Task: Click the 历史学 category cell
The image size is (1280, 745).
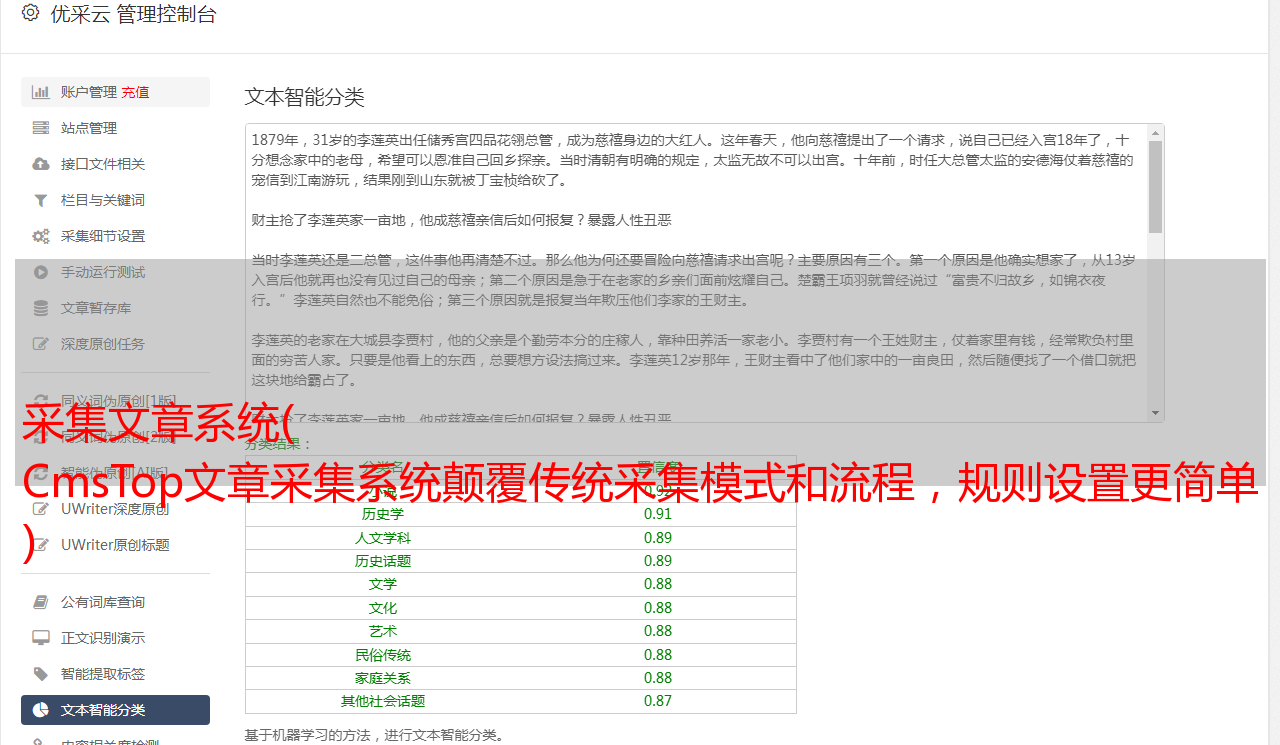Action: coord(383,514)
